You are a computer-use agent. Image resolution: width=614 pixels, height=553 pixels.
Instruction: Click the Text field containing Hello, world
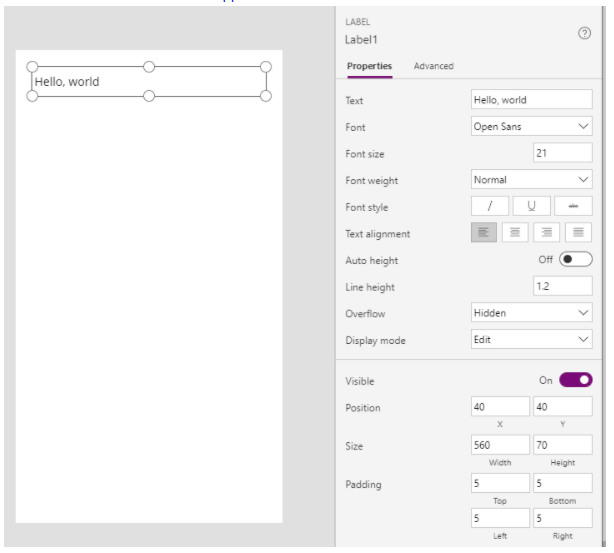click(532, 100)
